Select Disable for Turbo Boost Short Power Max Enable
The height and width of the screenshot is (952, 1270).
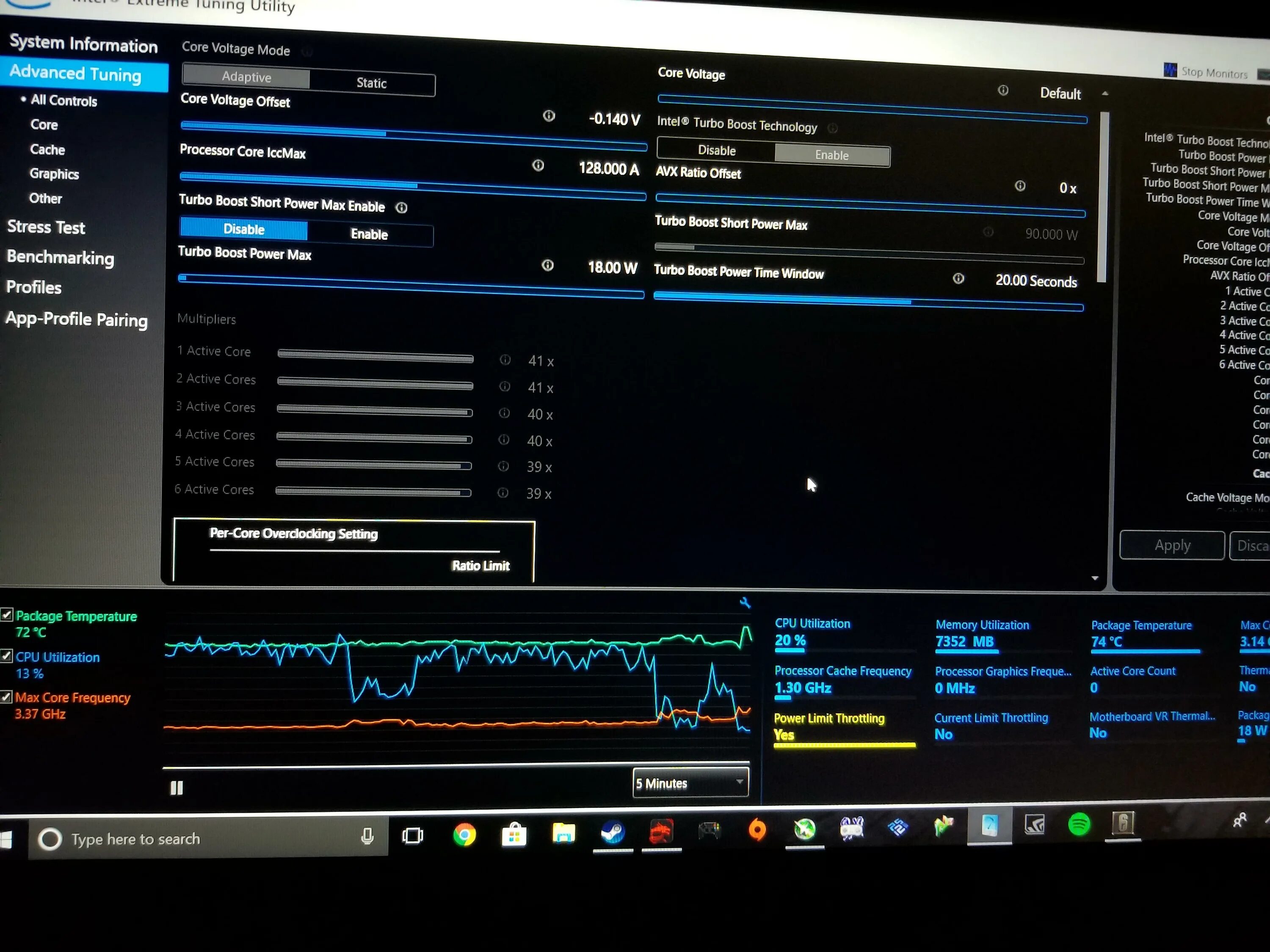click(x=243, y=228)
